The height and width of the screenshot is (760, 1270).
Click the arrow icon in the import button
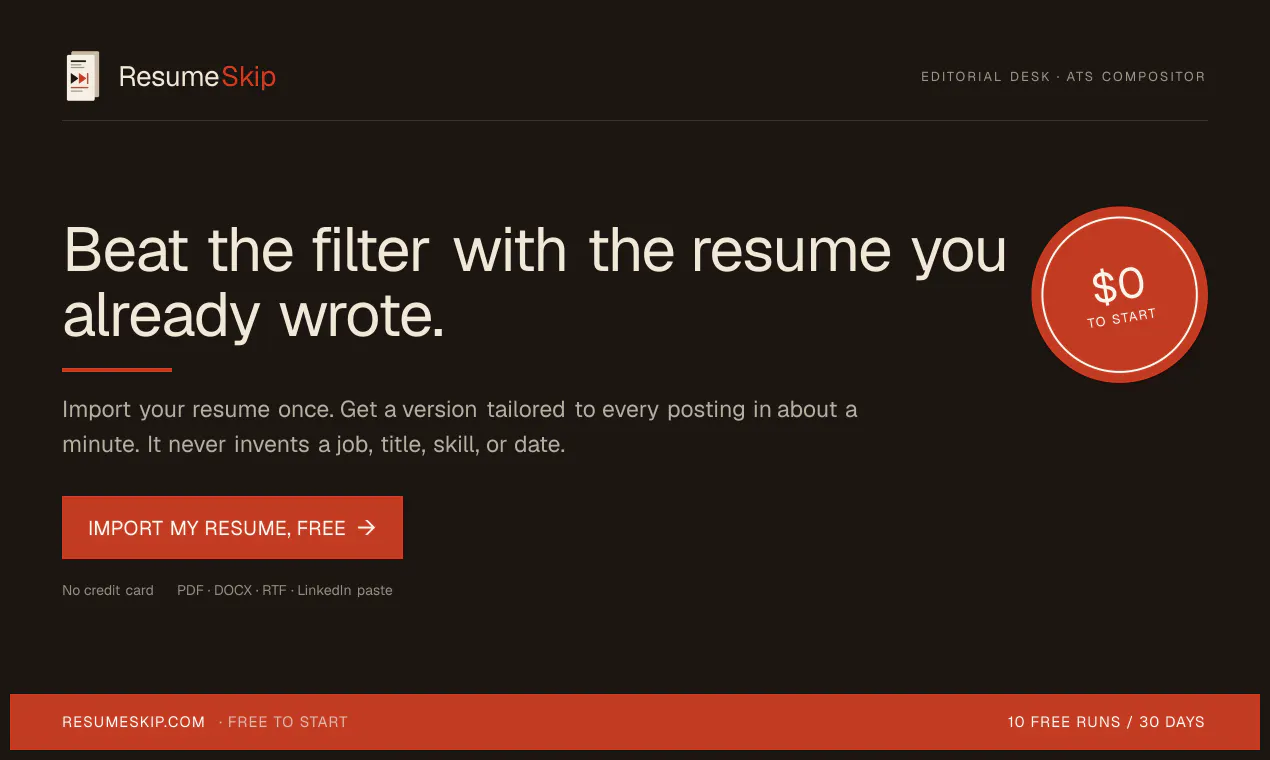(x=367, y=527)
